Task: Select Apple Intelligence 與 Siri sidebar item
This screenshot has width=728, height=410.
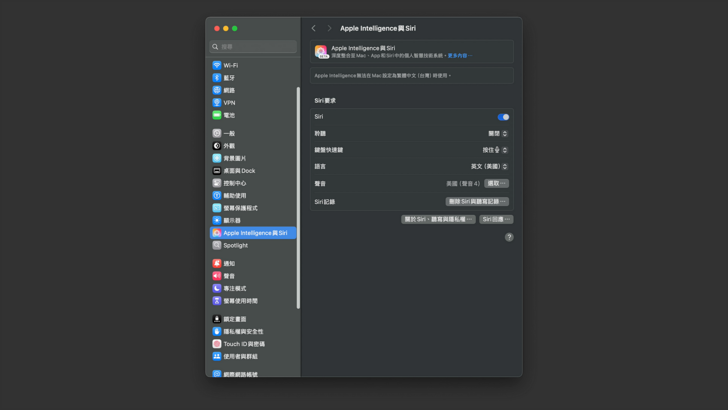Action: 253,233
